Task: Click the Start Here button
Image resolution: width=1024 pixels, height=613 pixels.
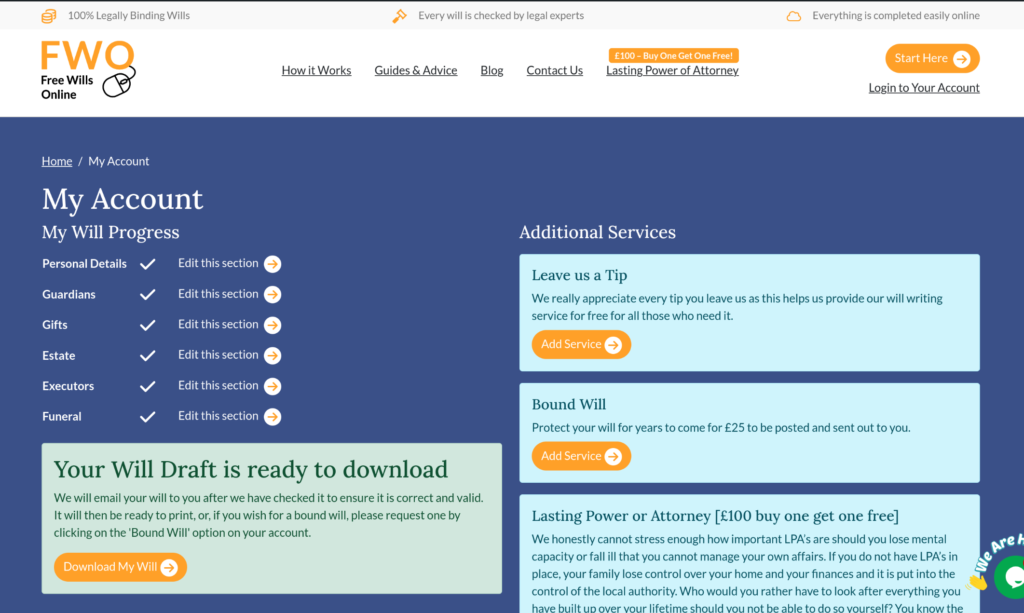Action: (x=932, y=59)
